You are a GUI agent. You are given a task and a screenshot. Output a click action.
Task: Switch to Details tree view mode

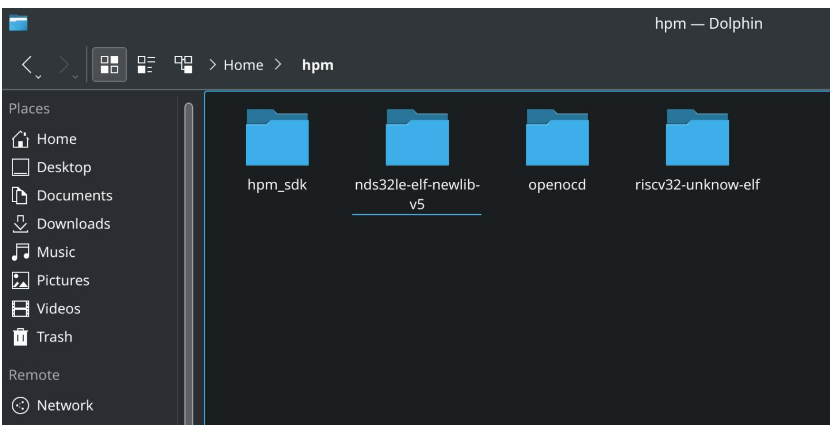[x=183, y=65]
